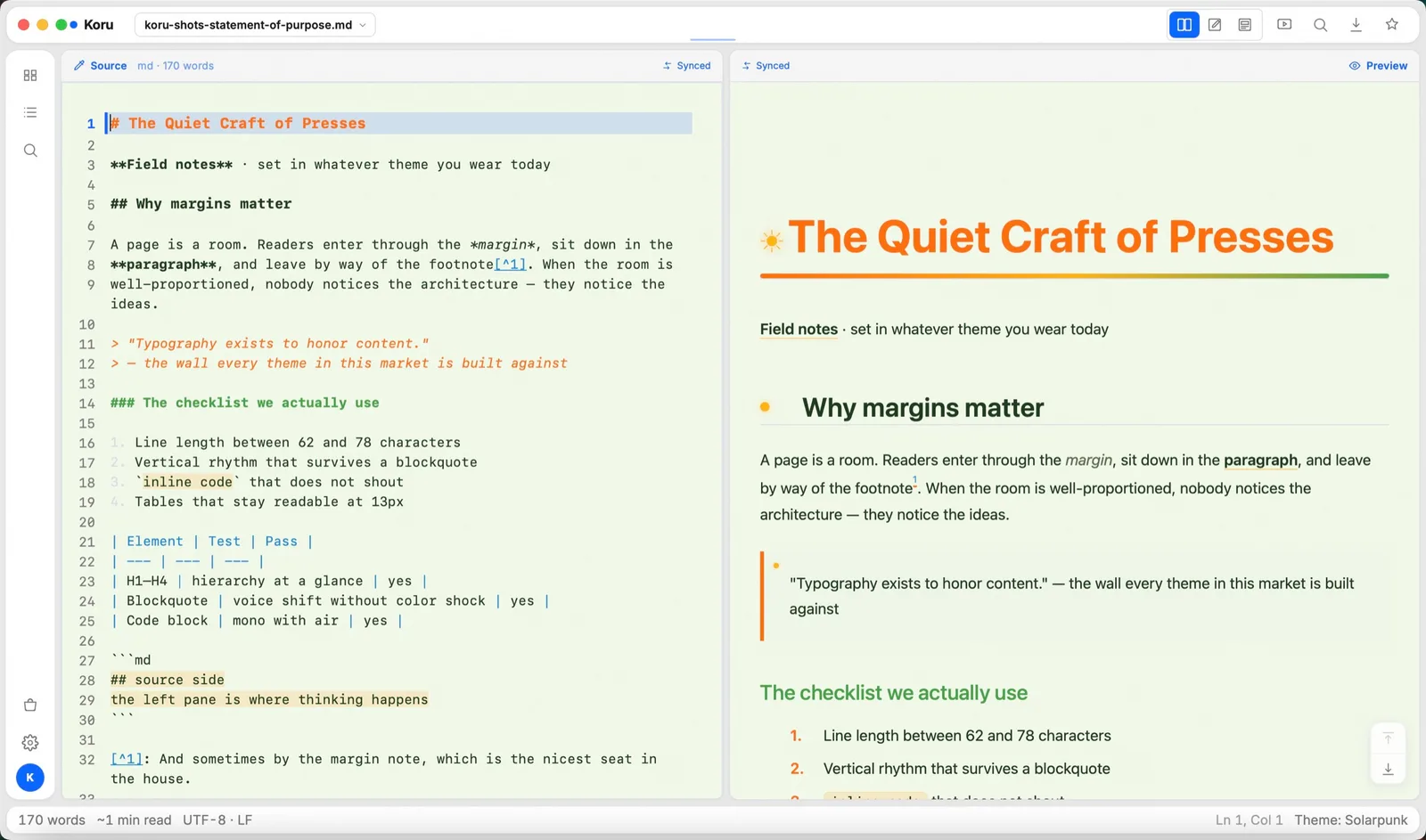Viewport: 1426px width, 840px height.
Task: Select the Source pane label
Action: [101, 66]
